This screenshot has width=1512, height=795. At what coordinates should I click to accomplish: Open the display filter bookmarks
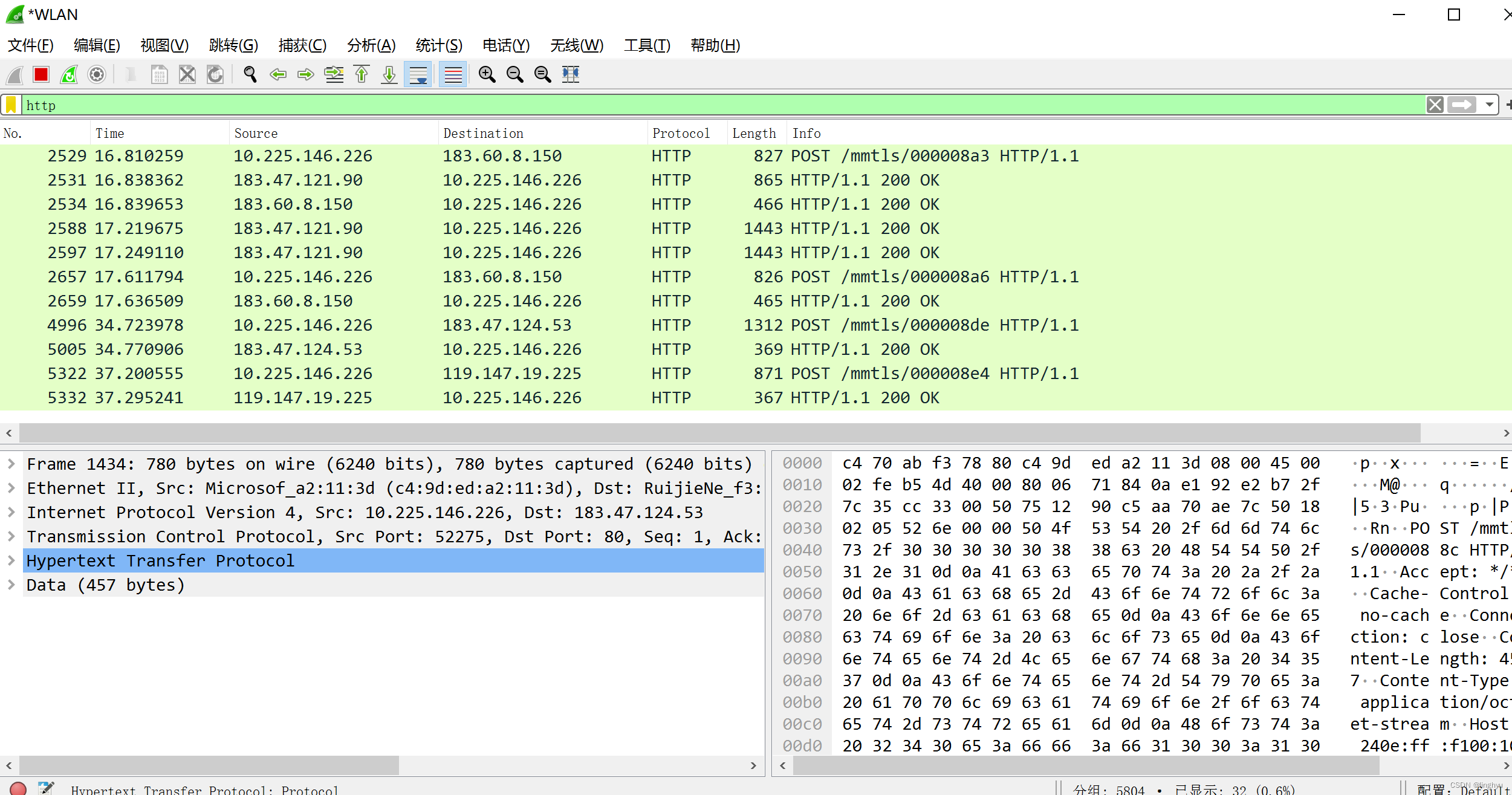[x=11, y=105]
